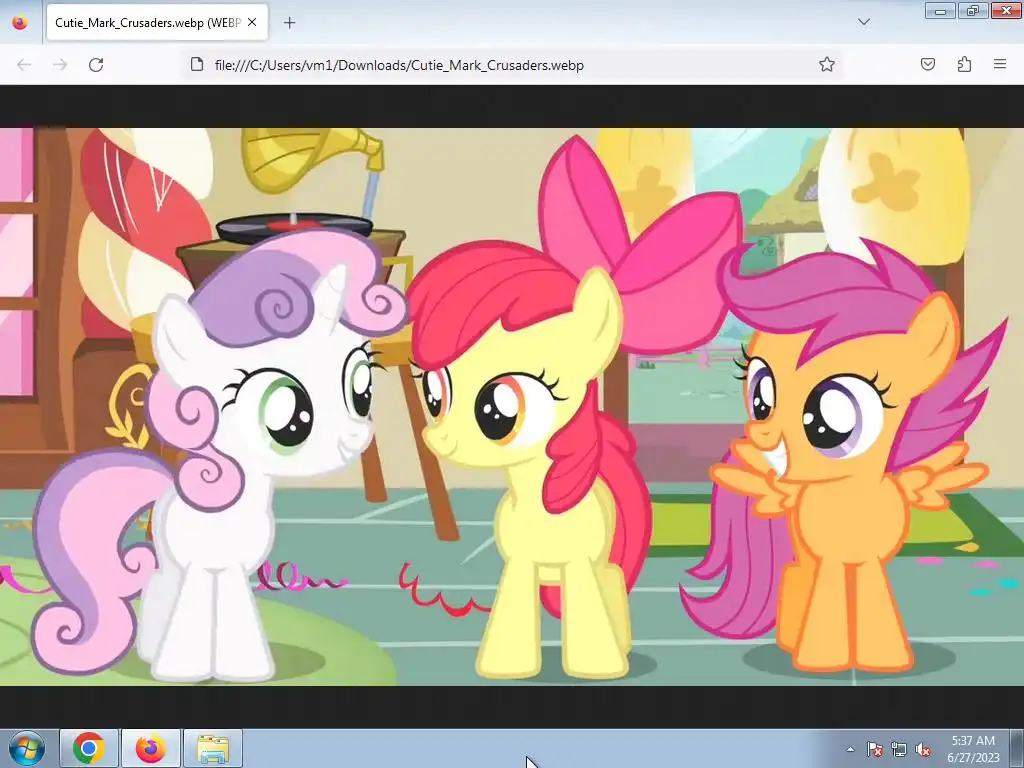Open the Windows Start menu
Viewport: 1024px width, 768px height.
pyautogui.click(x=27, y=748)
